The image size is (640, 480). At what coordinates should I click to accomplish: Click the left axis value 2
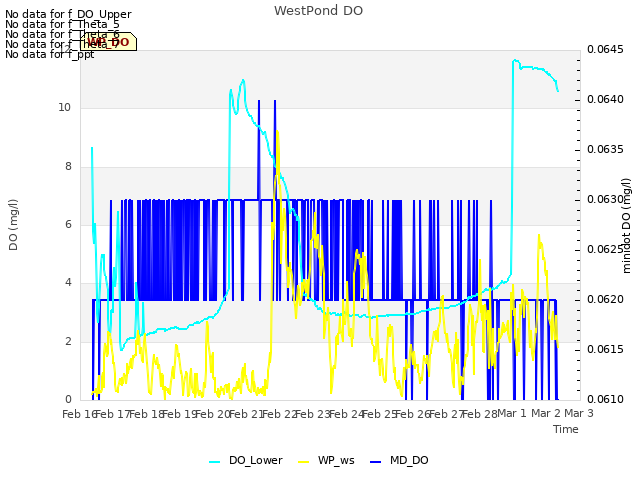[68, 342]
